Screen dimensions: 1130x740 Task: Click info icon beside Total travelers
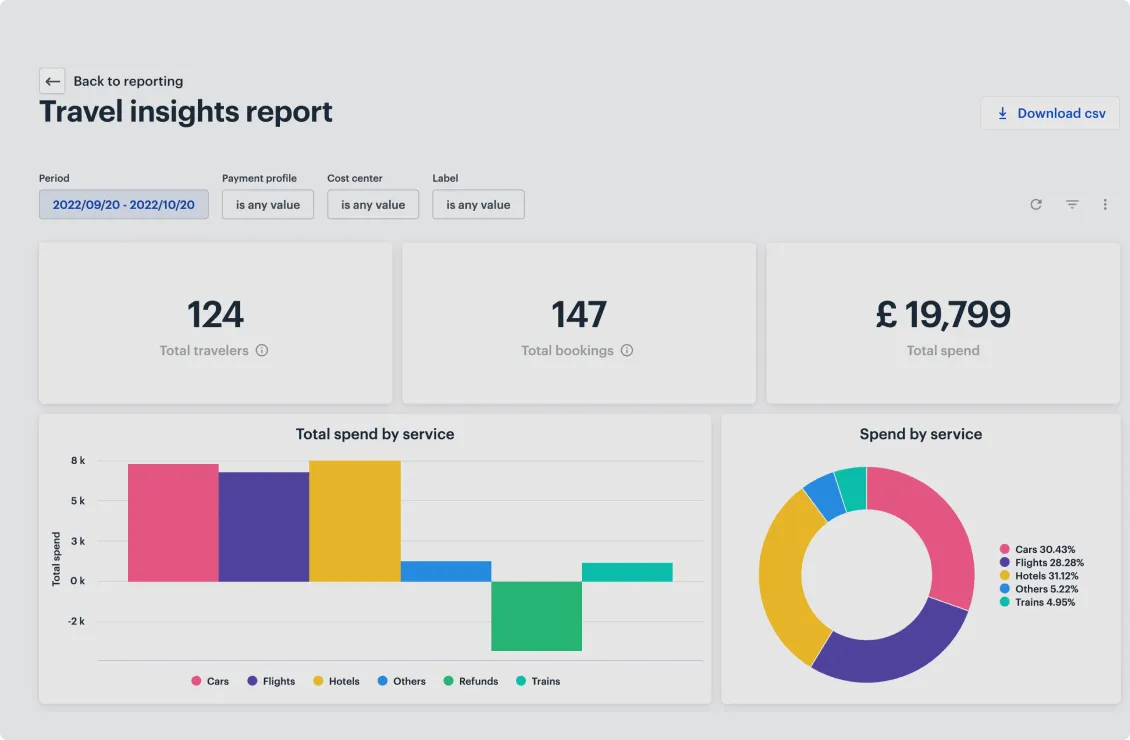262,350
